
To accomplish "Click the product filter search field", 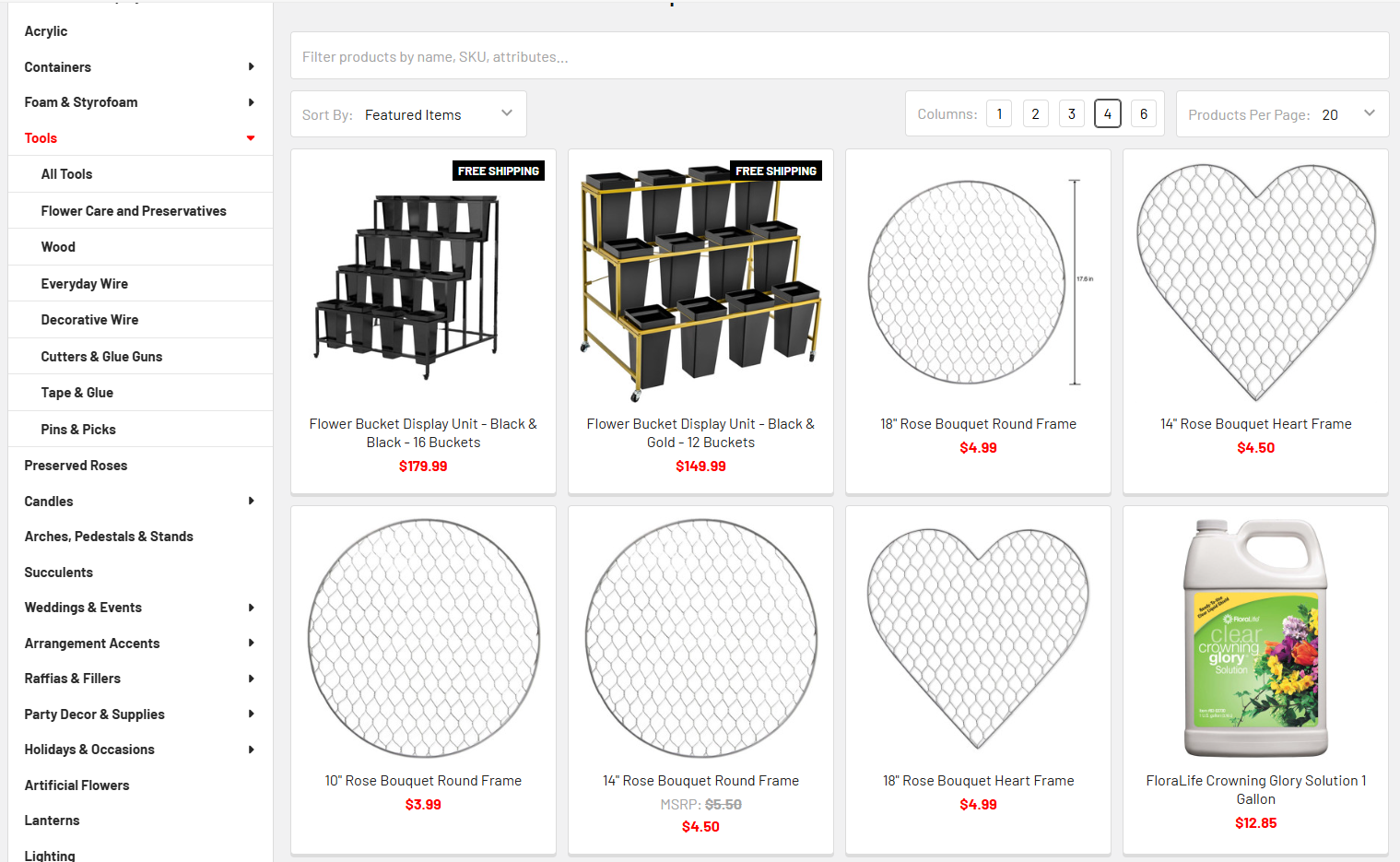I will [839, 56].
